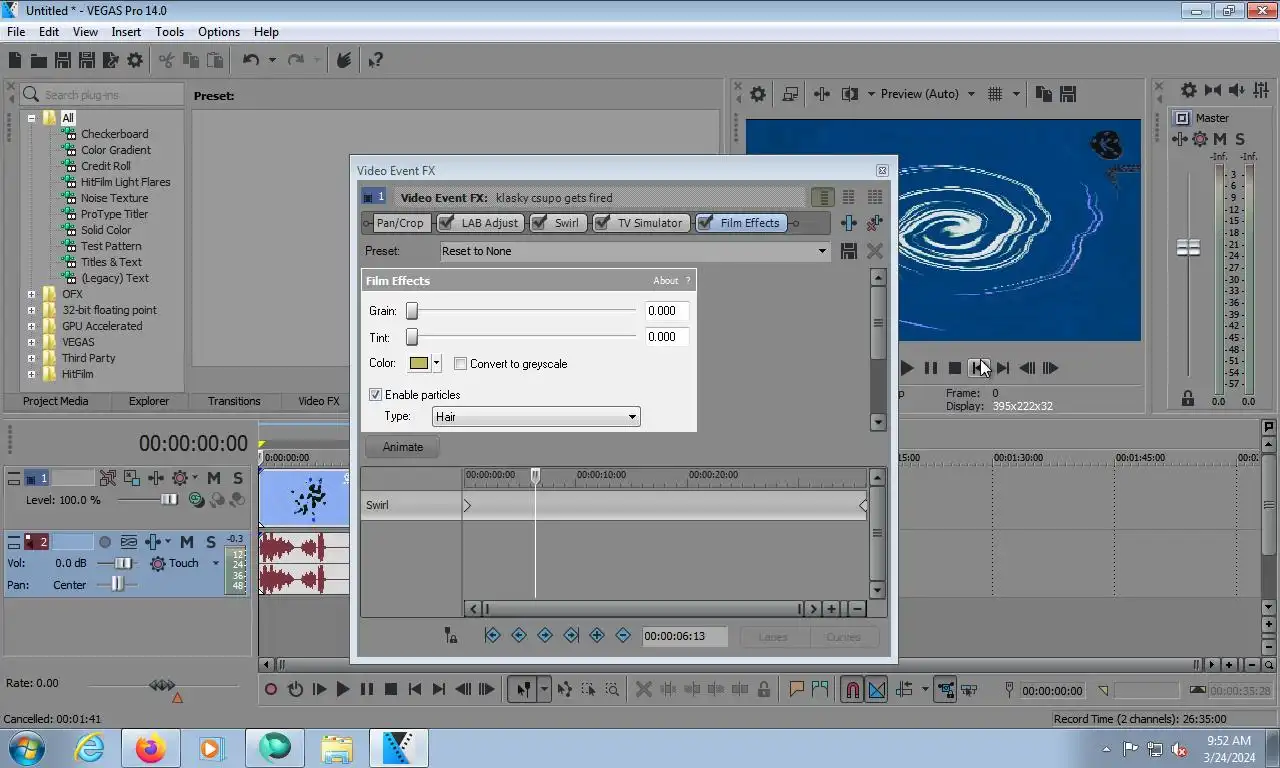Expand the OFX folder in plug-in tree

click(x=32, y=294)
